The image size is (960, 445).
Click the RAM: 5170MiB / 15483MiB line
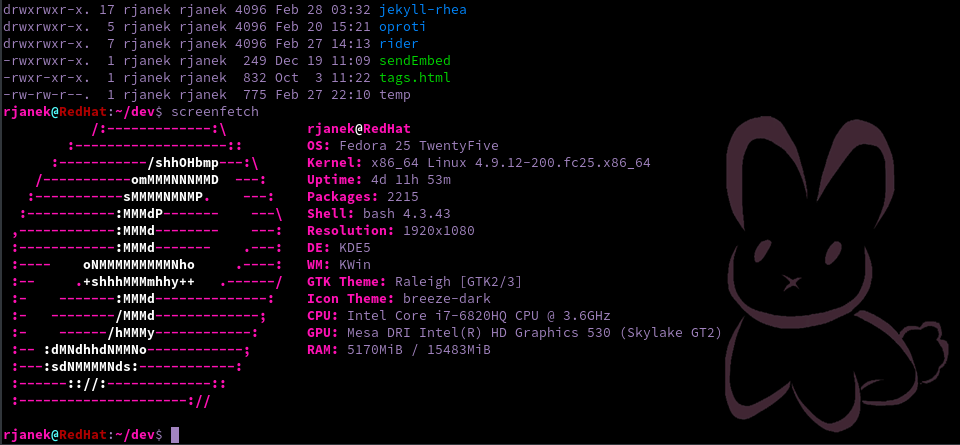coord(399,350)
